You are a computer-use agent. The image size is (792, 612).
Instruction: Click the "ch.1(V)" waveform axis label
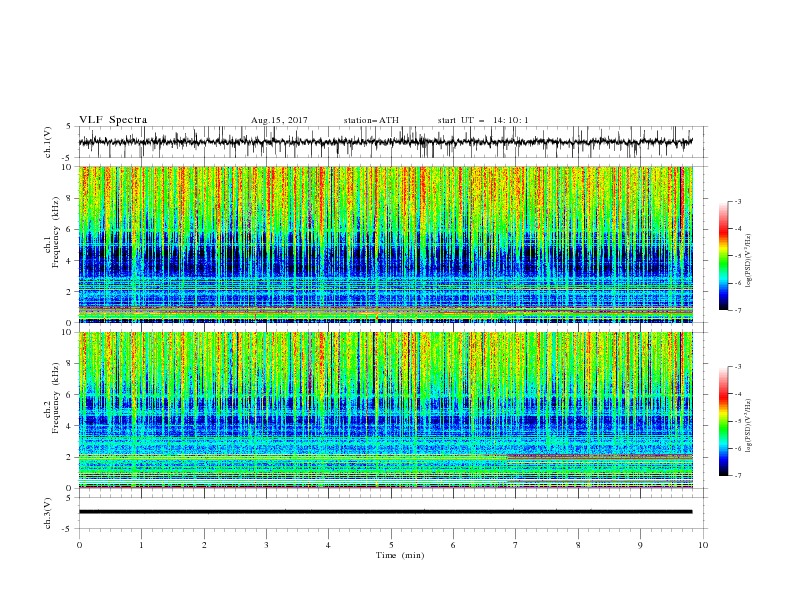(x=48, y=142)
